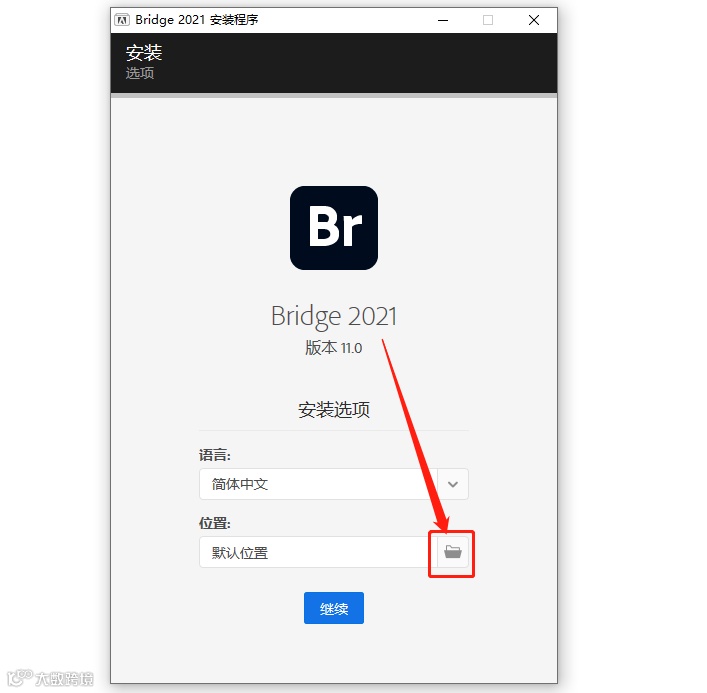
Task: Click the 默认位置 location field
Action: [318, 552]
